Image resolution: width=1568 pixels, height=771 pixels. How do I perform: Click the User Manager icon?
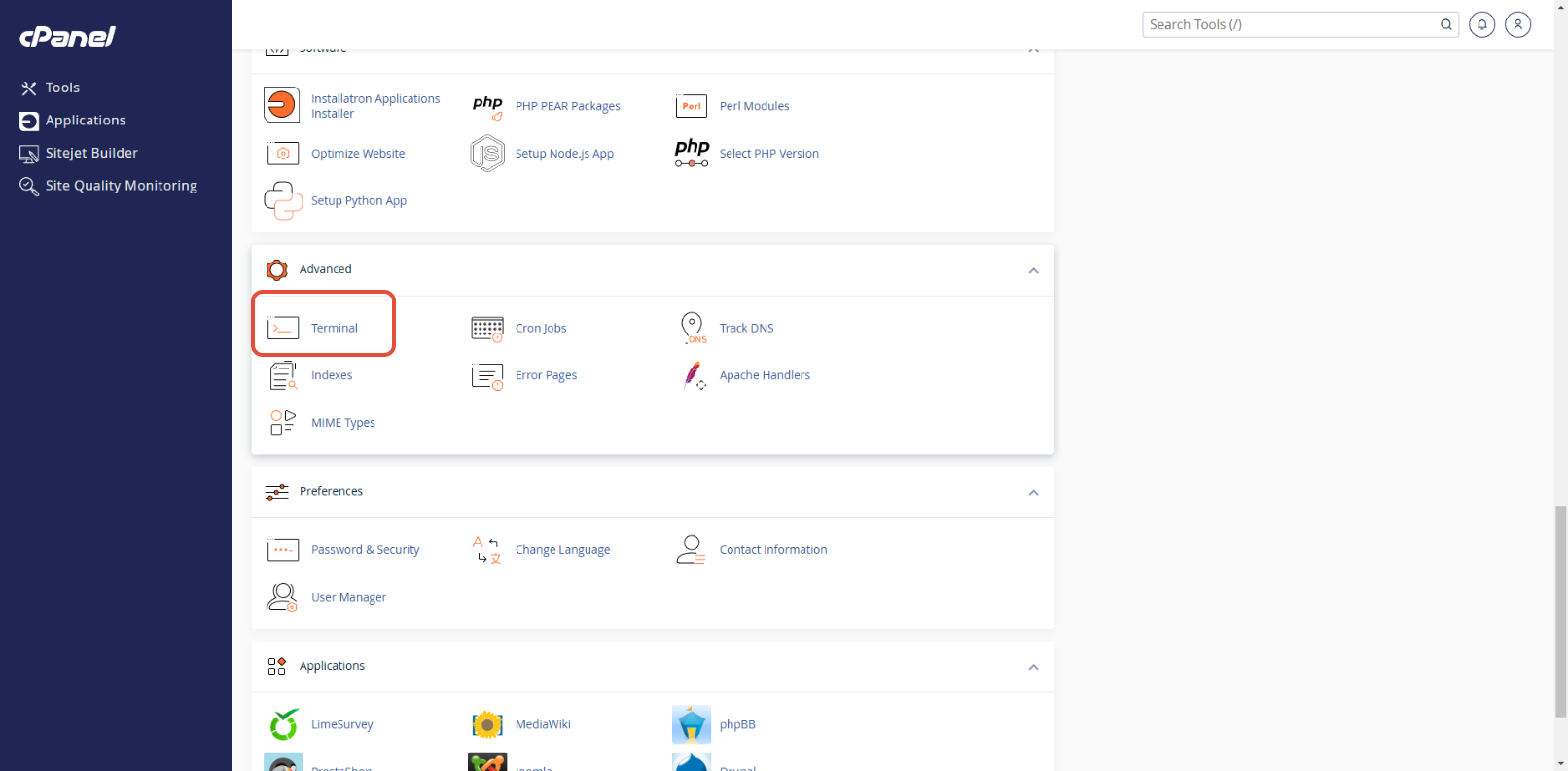click(282, 597)
